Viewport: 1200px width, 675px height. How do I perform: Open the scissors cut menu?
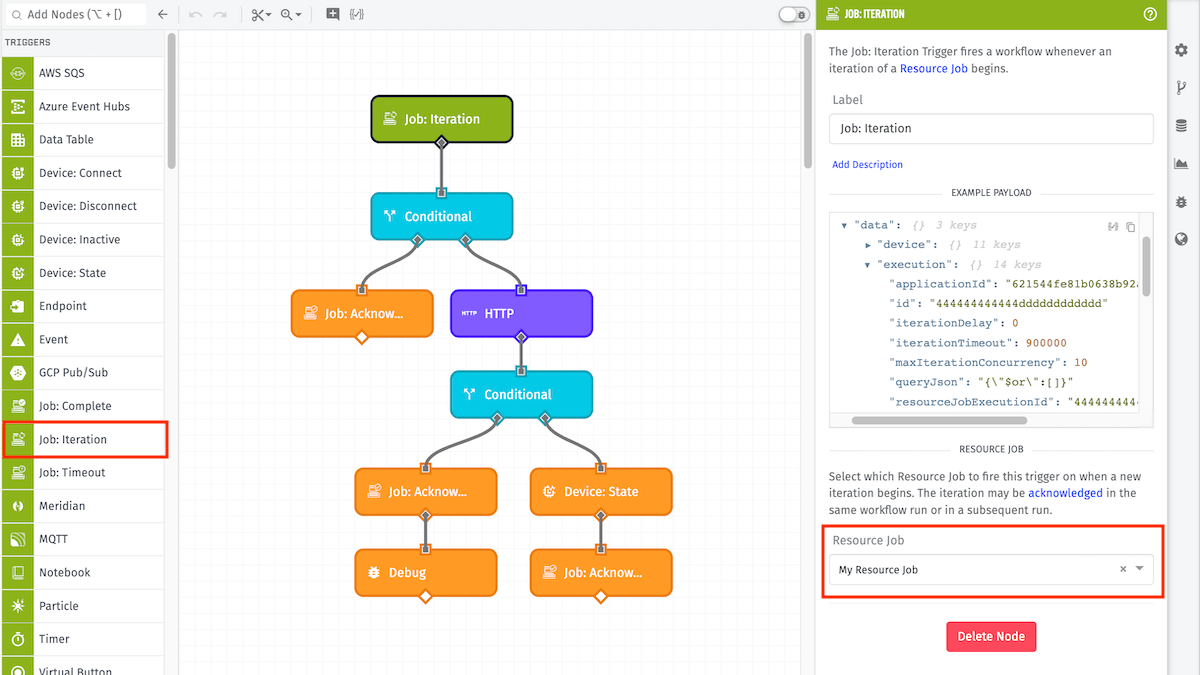pos(261,15)
